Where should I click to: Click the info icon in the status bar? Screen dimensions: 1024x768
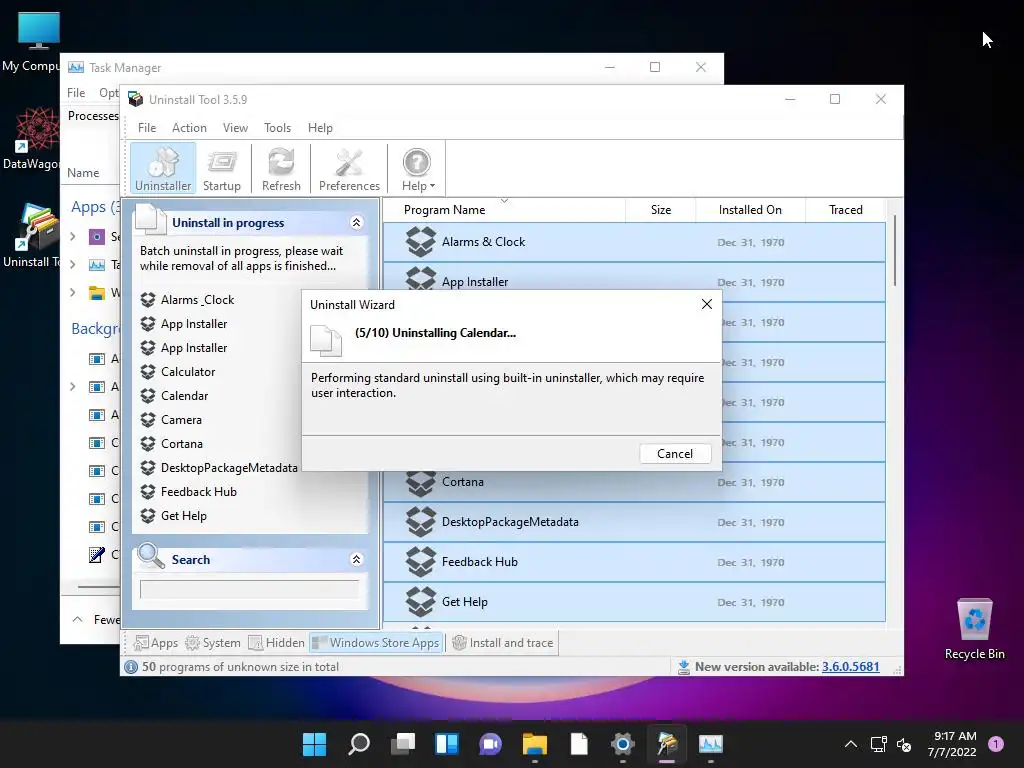coord(131,667)
